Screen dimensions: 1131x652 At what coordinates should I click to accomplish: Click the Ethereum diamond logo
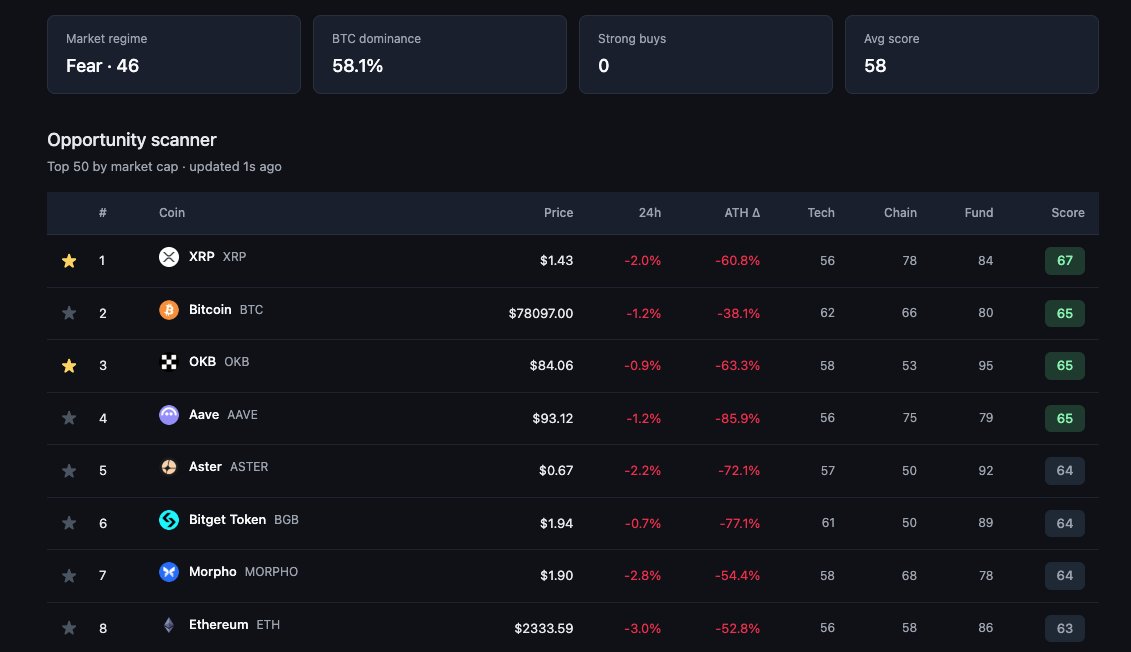tap(169, 625)
